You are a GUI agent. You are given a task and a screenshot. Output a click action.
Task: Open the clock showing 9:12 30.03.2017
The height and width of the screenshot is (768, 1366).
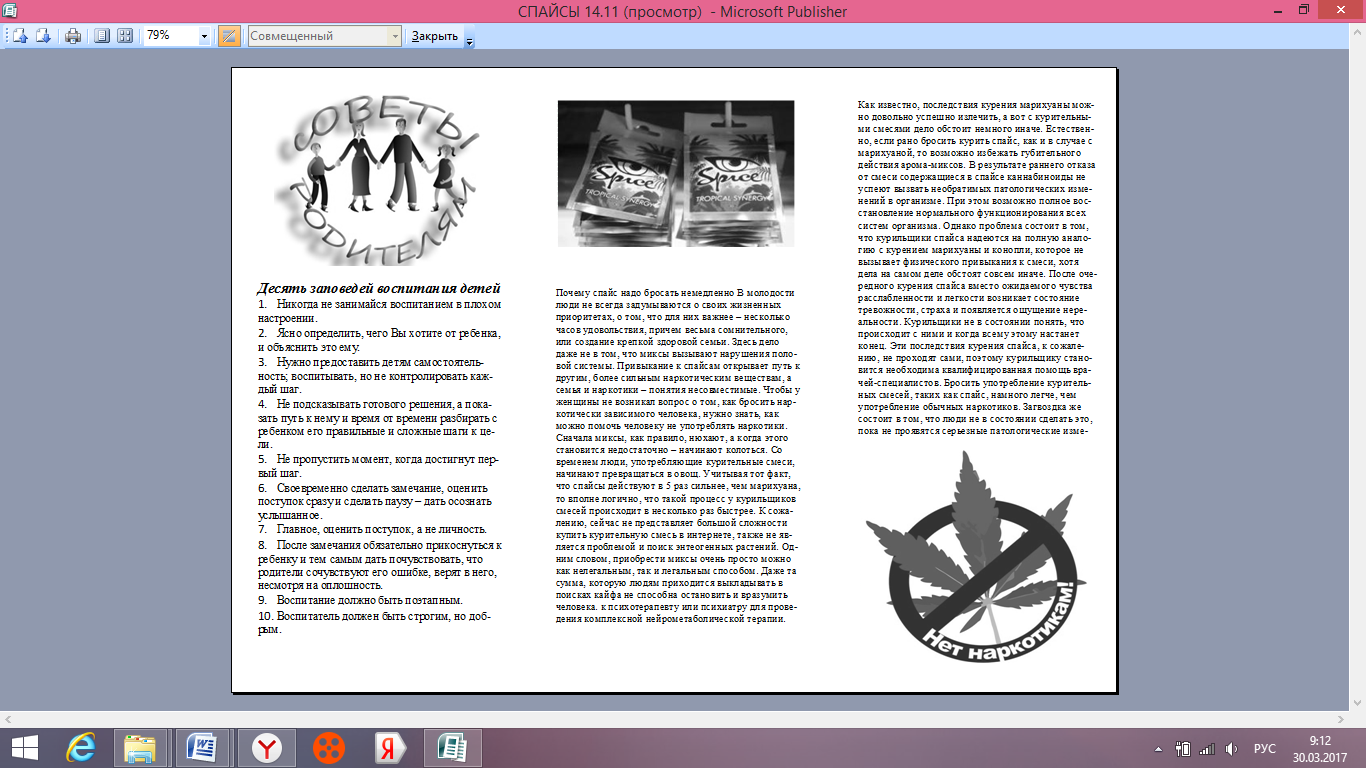click(1320, 748)
